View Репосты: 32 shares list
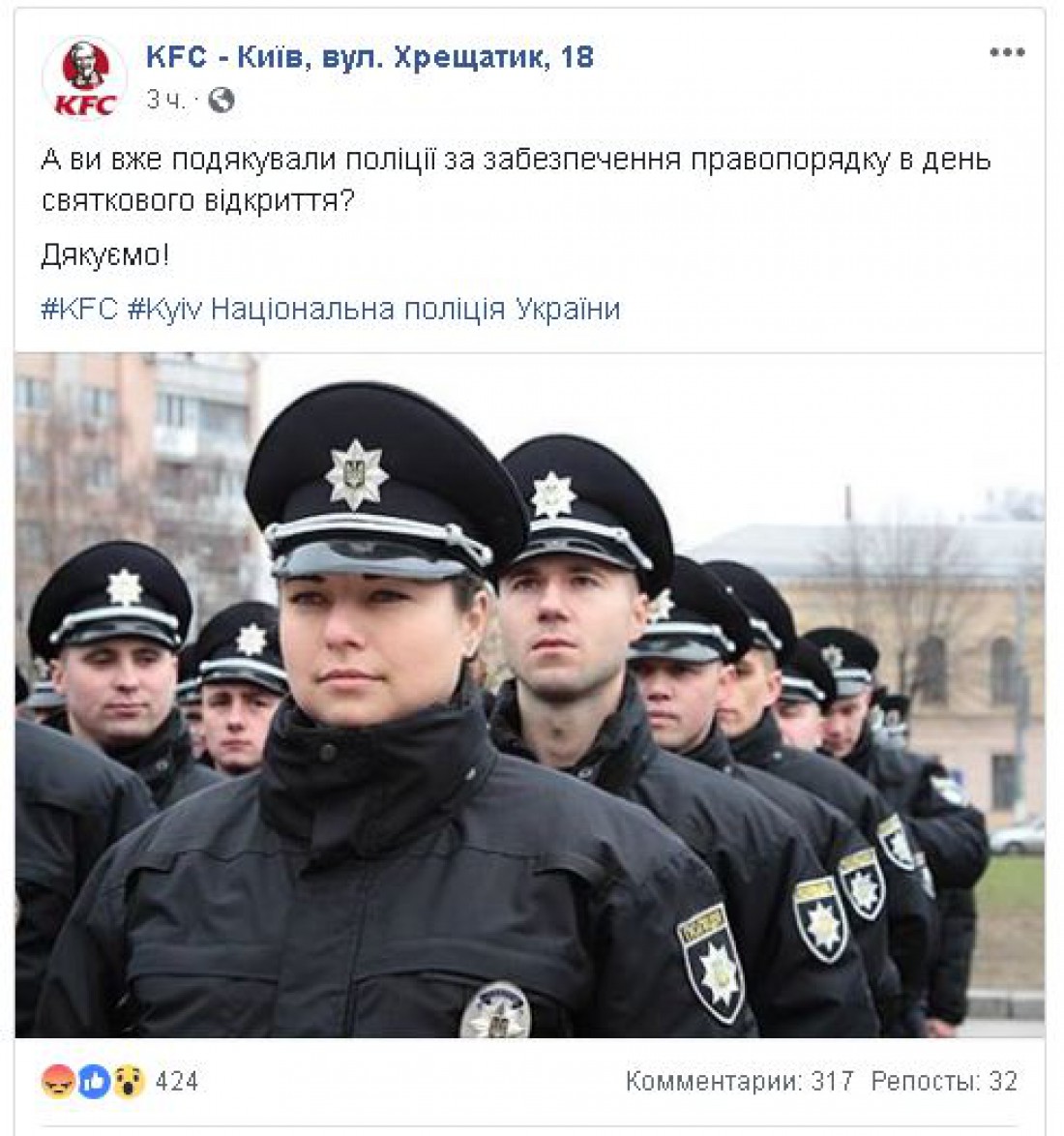This screenshot has width=1064, height=1136. (944, 1081)
